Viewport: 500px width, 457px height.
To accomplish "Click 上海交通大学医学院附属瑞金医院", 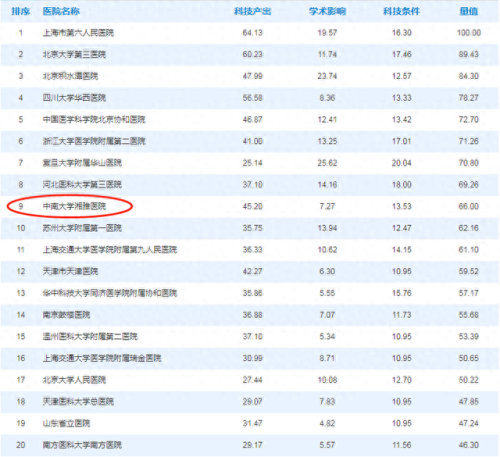I will click(x=102, y=358).
